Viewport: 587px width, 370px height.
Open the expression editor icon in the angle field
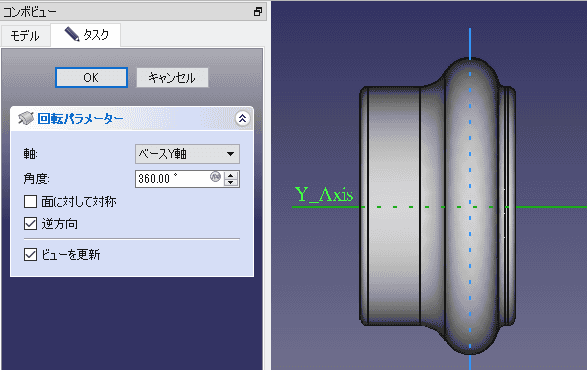click(215, 176)
